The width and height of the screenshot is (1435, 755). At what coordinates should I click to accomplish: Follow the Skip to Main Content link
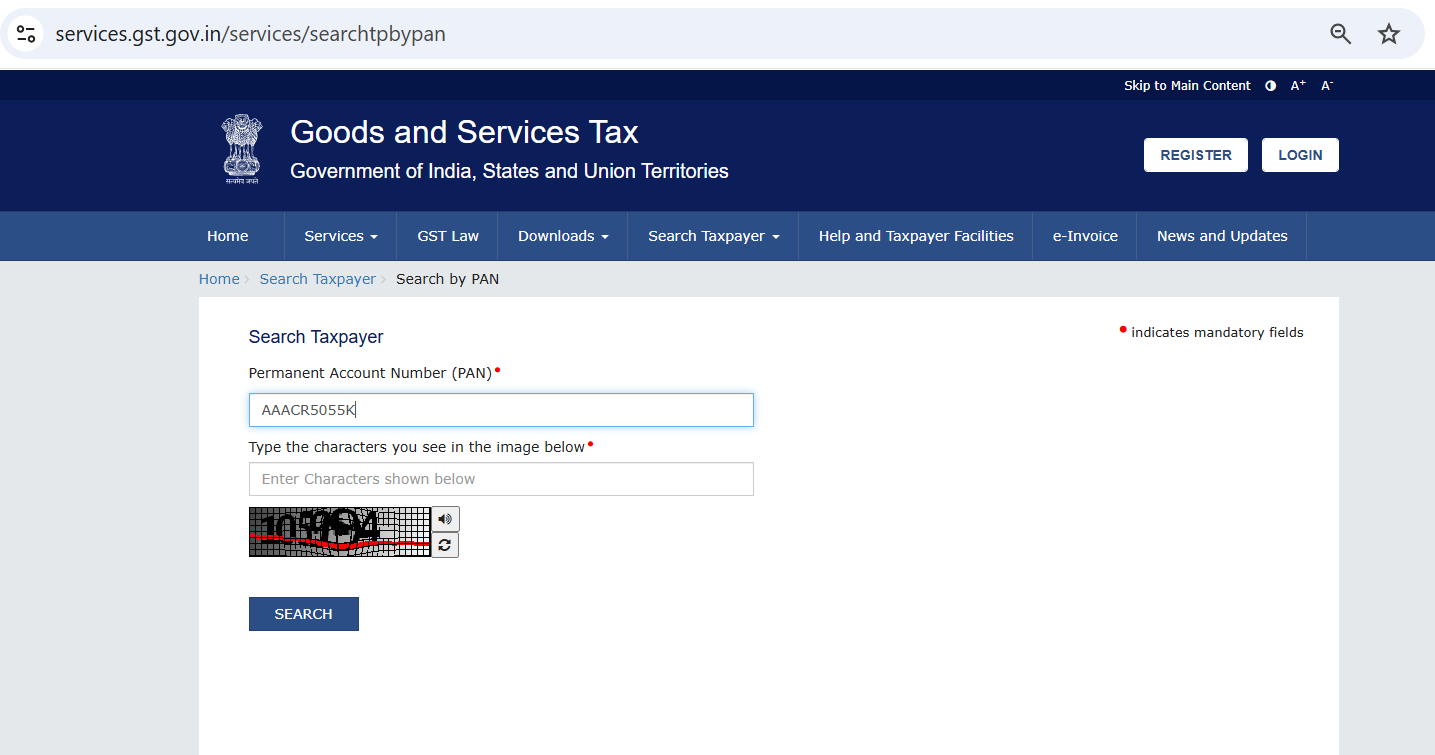tap(1186, 86)
